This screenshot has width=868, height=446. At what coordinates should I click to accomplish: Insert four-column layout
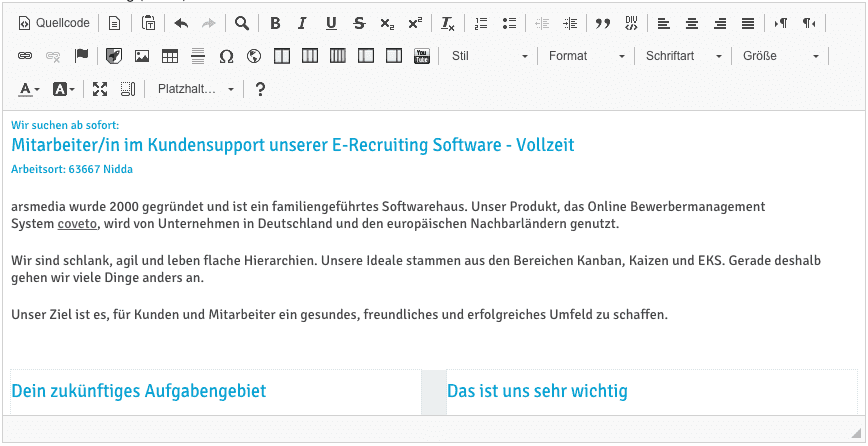pos(338,56)
